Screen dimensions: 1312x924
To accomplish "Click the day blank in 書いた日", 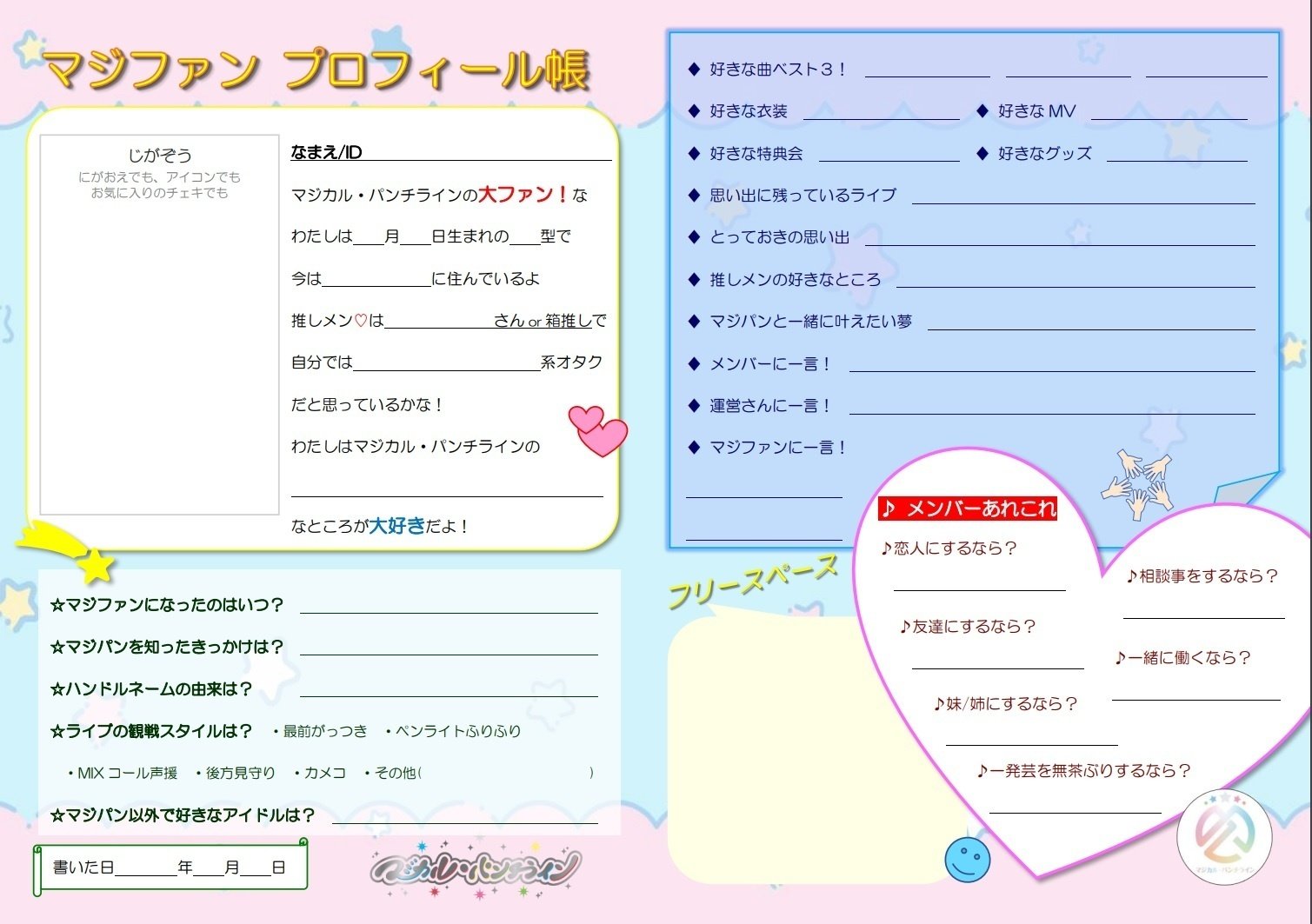I will coord(256,867).
